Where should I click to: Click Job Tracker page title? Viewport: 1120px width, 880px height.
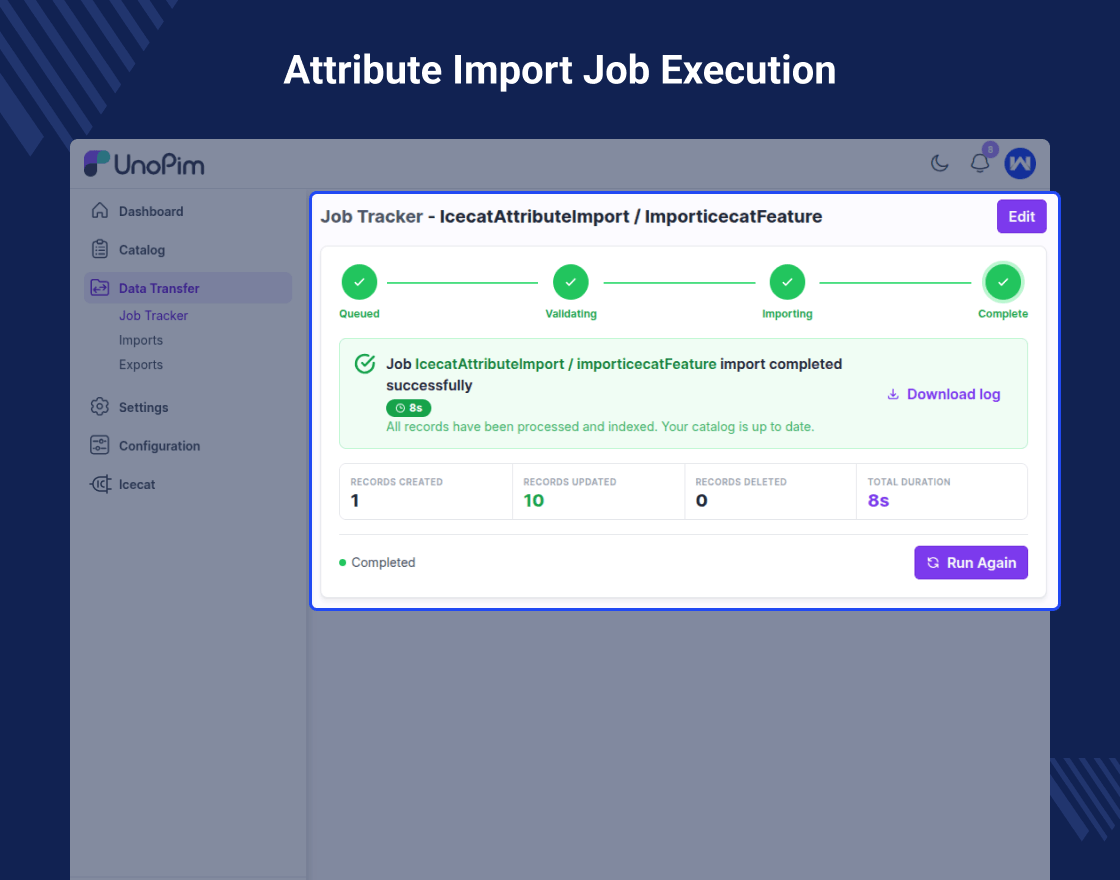point(571,216)
